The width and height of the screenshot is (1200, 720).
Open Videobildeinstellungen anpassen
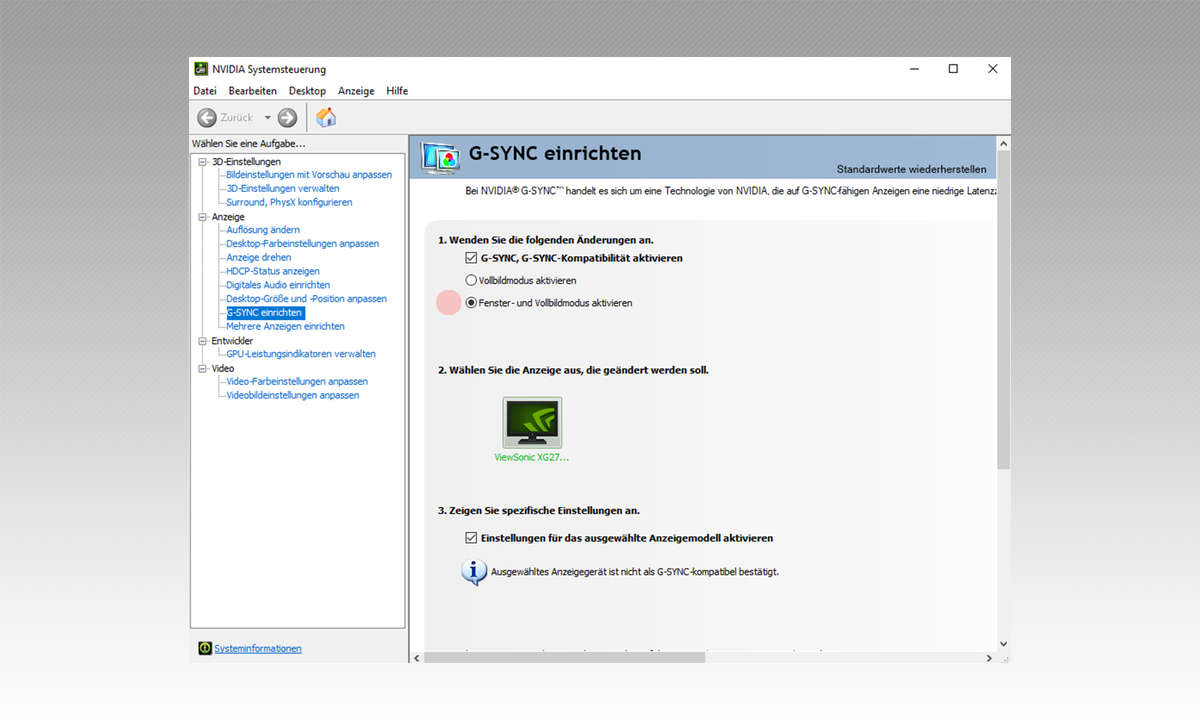point(293,395)
